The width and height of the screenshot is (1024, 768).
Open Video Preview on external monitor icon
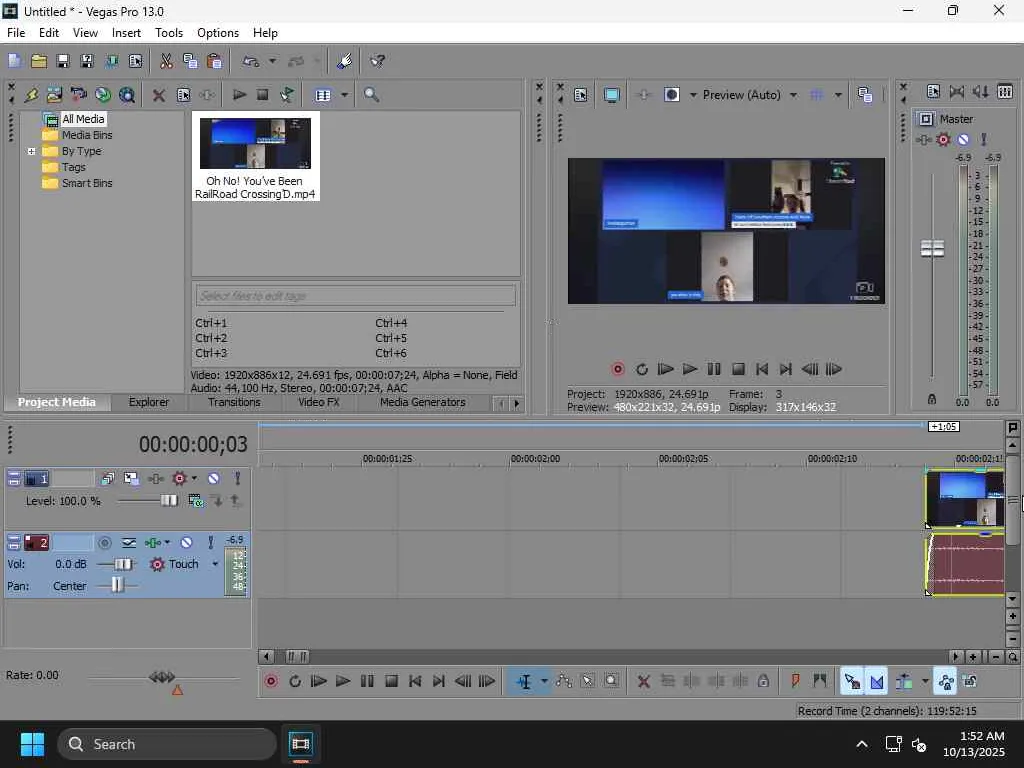click(611, 95)
